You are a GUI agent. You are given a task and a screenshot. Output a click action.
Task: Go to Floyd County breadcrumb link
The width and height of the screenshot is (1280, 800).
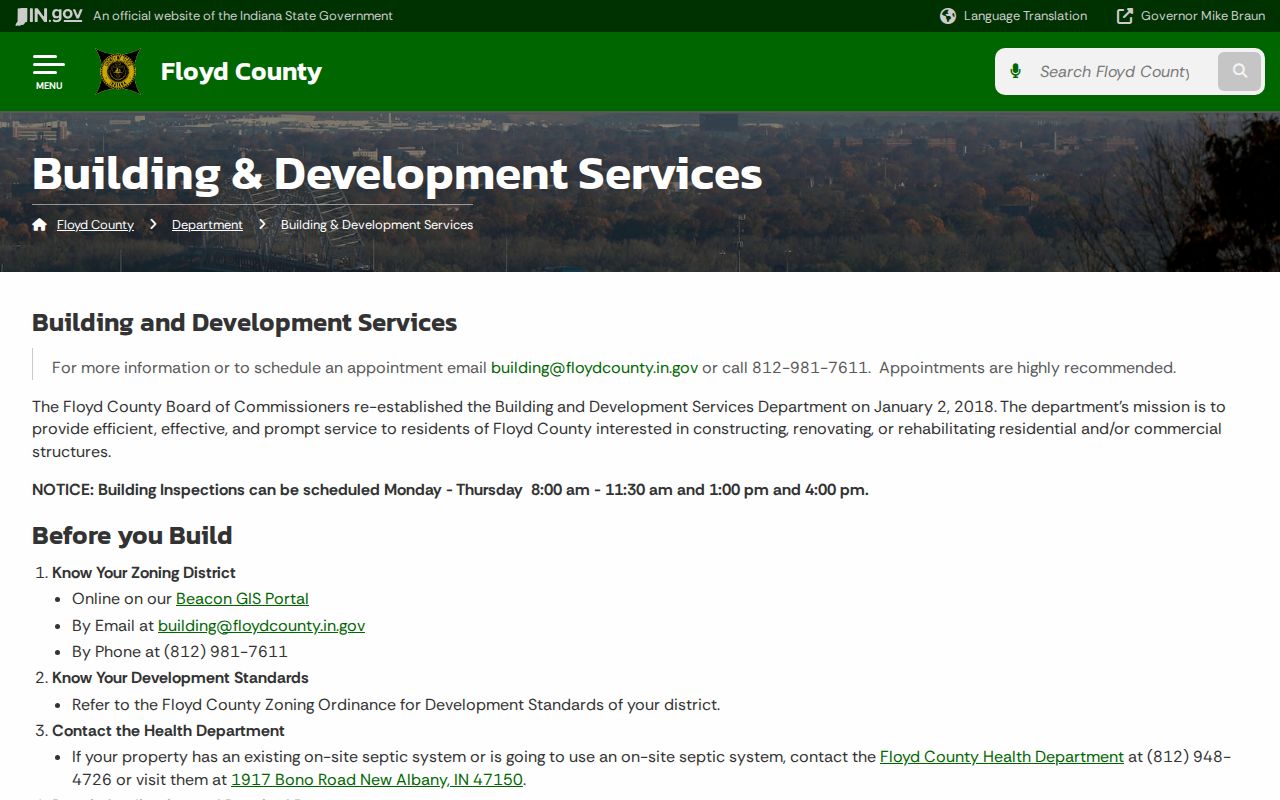pos(95,224)
